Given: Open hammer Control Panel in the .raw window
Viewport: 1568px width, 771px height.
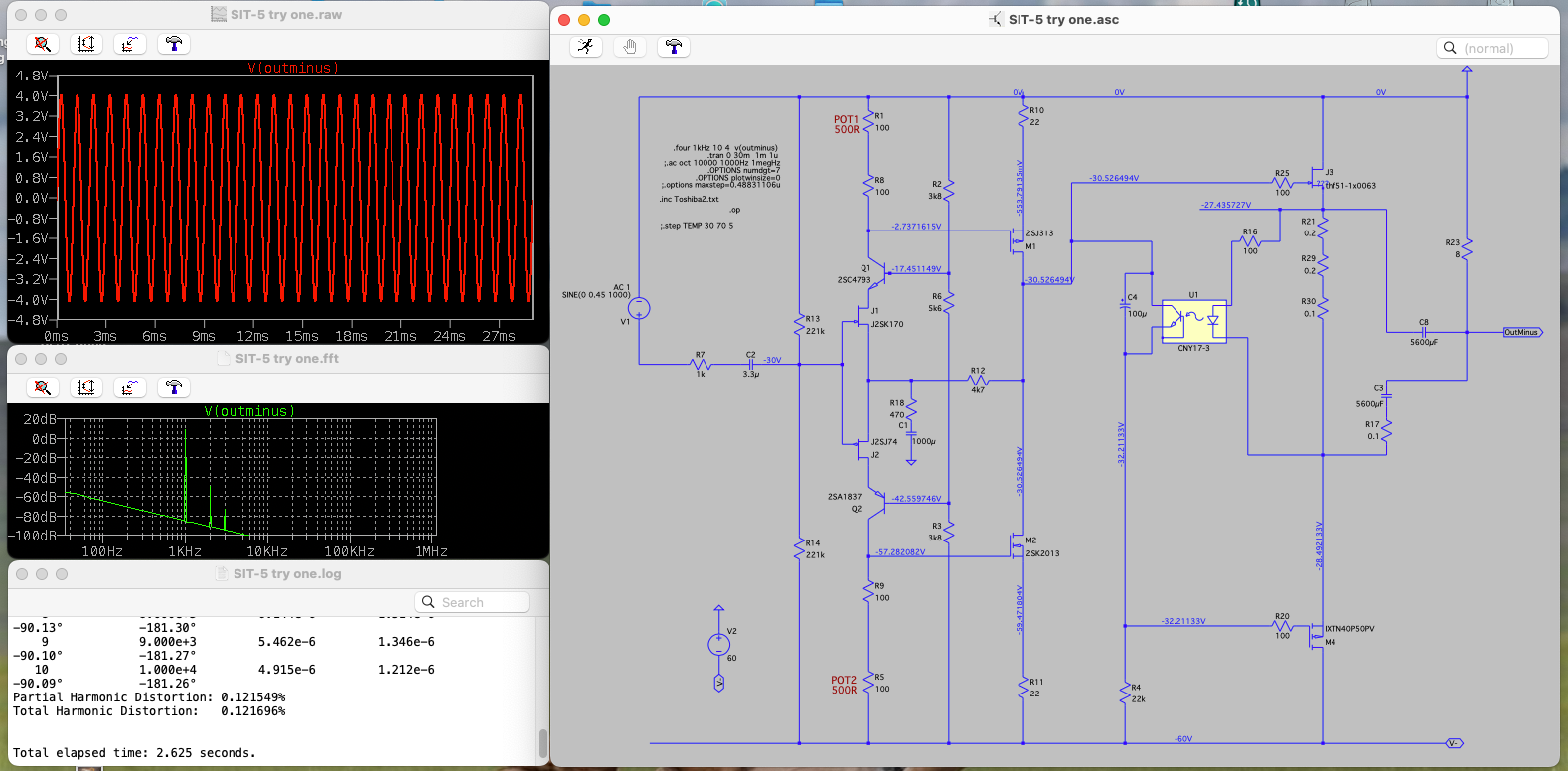Looking at the screenshot, I should coord(174,44).
